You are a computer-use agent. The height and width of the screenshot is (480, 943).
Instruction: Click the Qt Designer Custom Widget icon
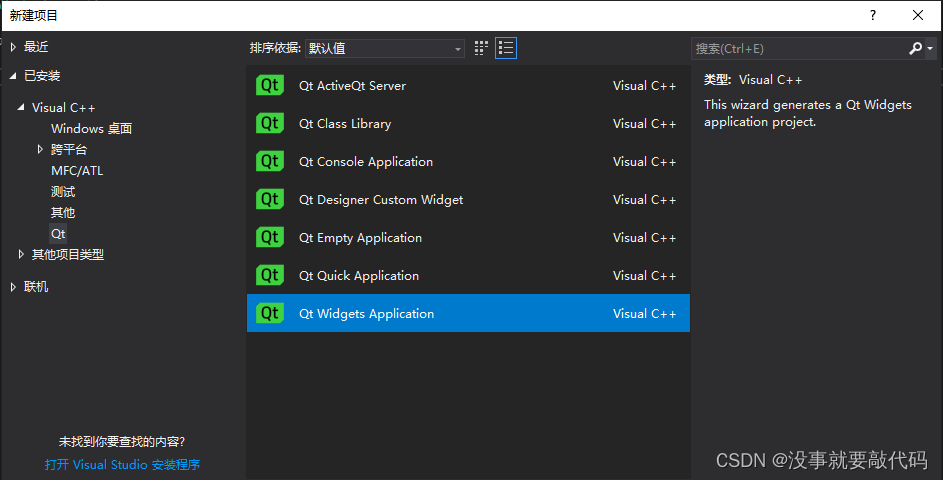[269, 199]
